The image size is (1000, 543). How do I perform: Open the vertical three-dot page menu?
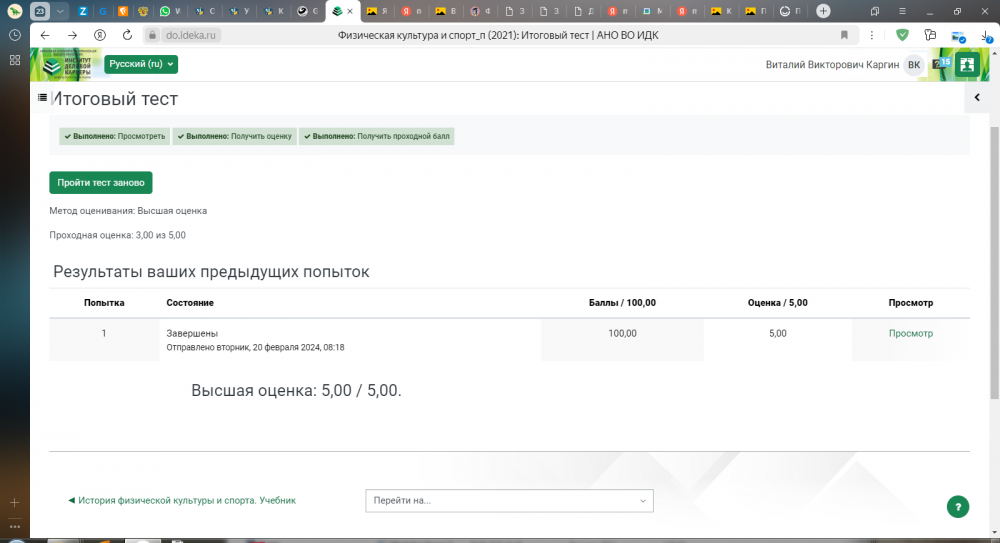click(x=871, y=35)
